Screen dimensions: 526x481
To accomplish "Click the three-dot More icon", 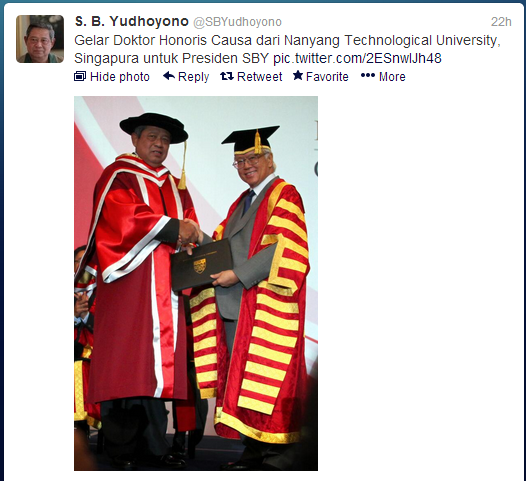I will pos(368,76).
